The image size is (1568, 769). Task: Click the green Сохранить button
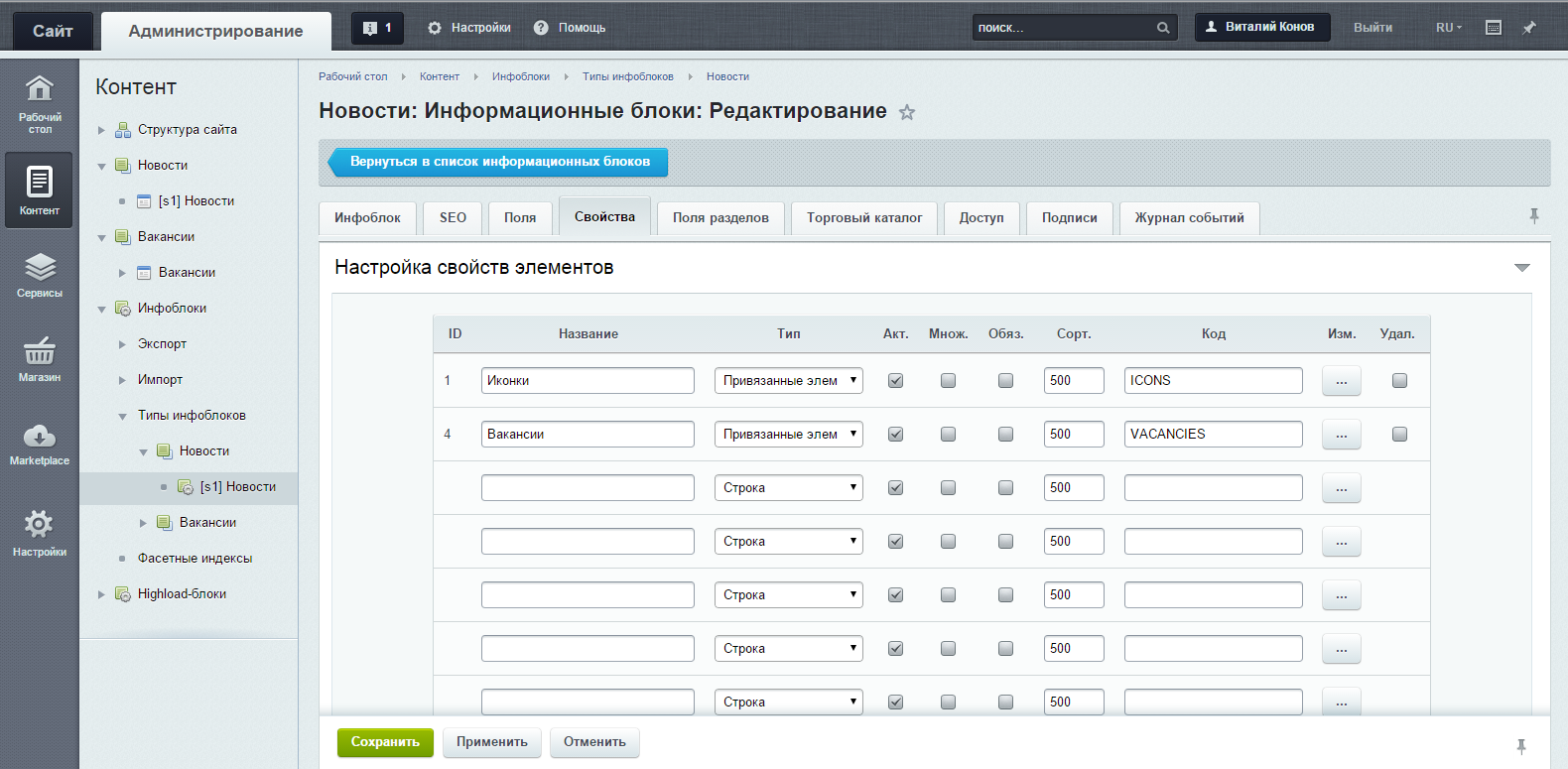(385, 742)
